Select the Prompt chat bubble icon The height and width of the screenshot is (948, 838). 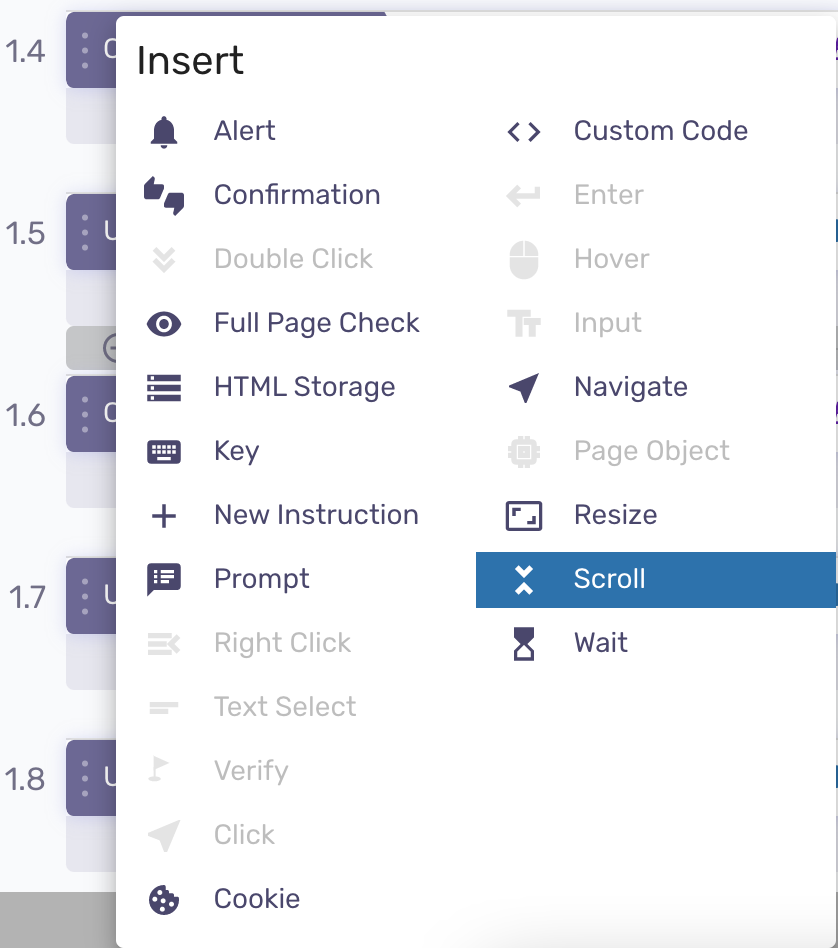(x=164, y=579)
